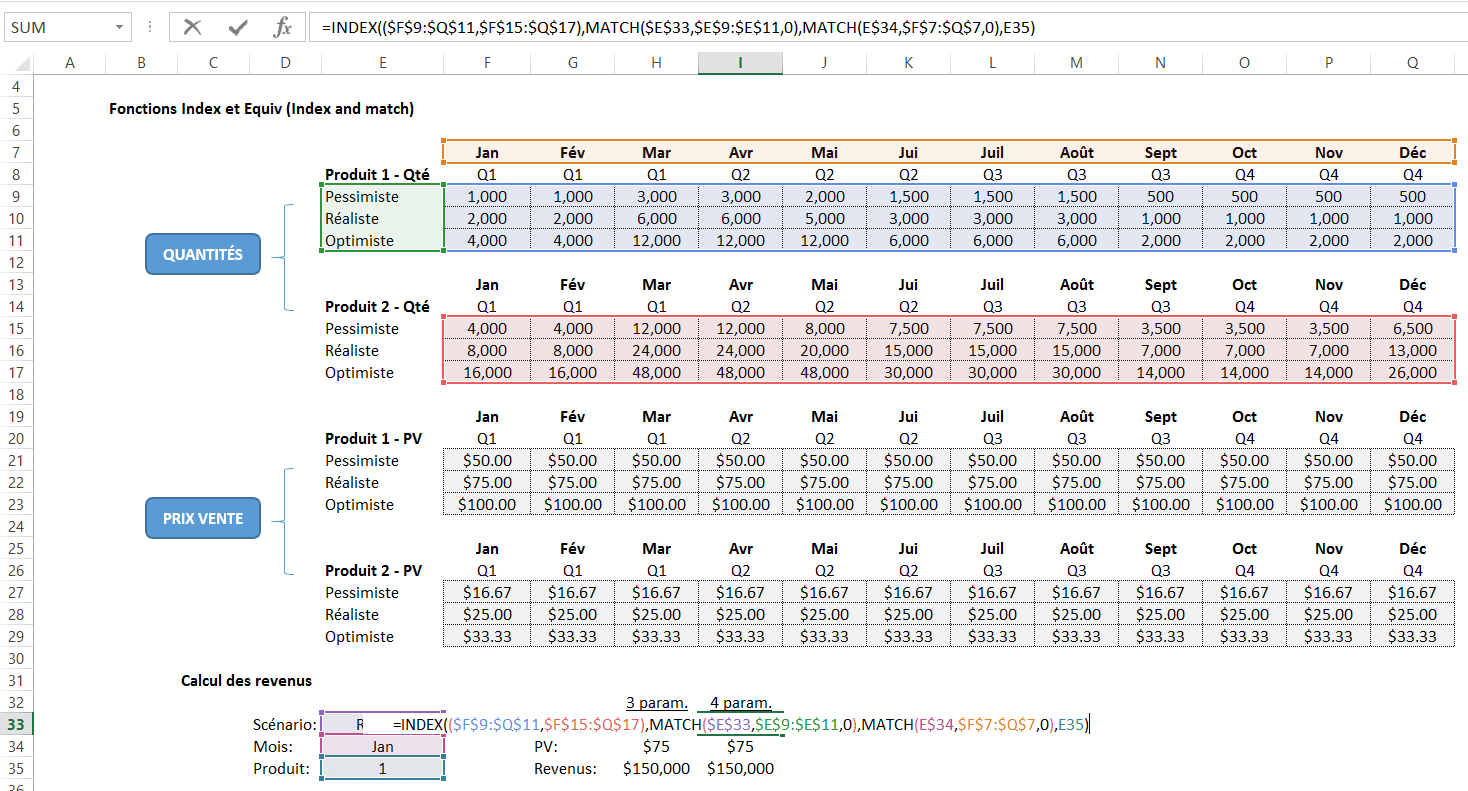Click the 'Fonctions Index et Equiv' title cell
Viewport: 1468px width, 791px height.
pyautogui.click(x=261, y=108)
